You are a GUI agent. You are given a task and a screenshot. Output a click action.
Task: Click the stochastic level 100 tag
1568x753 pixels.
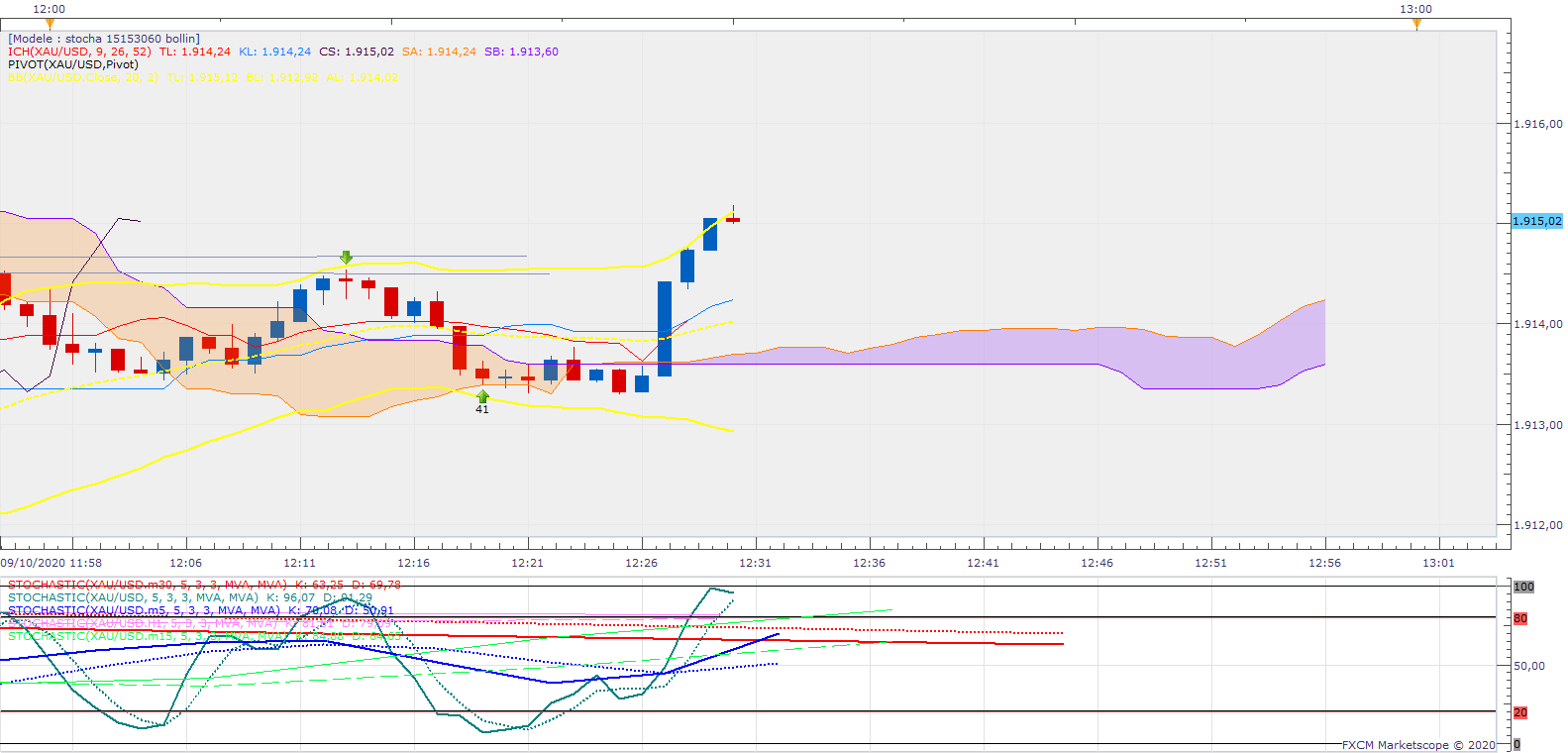pos(1523,587)
